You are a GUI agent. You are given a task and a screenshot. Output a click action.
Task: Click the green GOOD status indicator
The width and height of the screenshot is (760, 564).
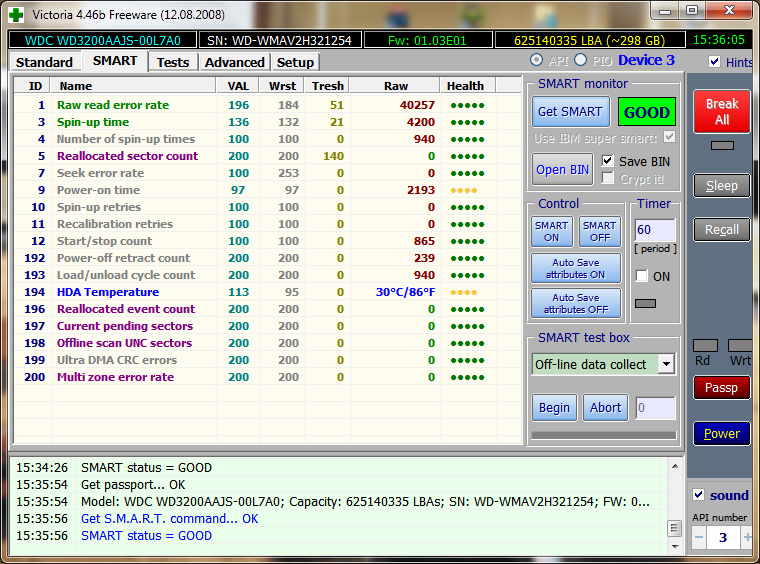646,112
